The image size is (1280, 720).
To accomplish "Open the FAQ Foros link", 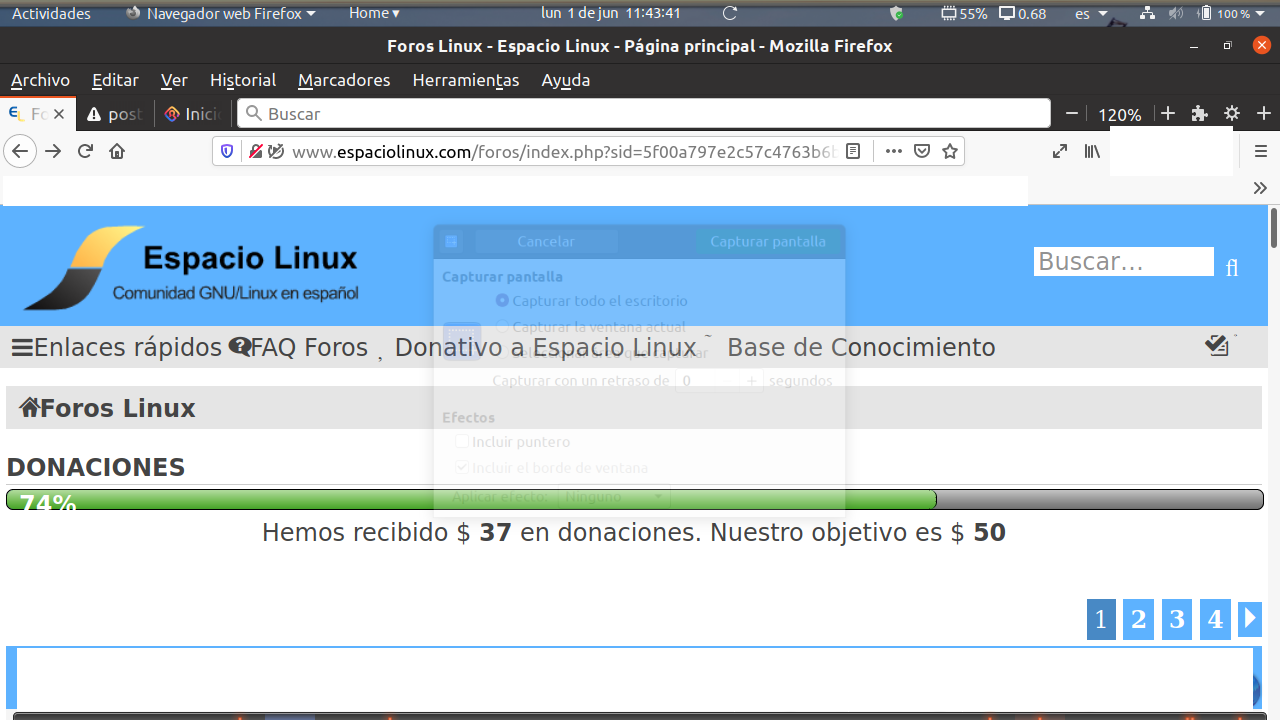I will coord(299,347).
